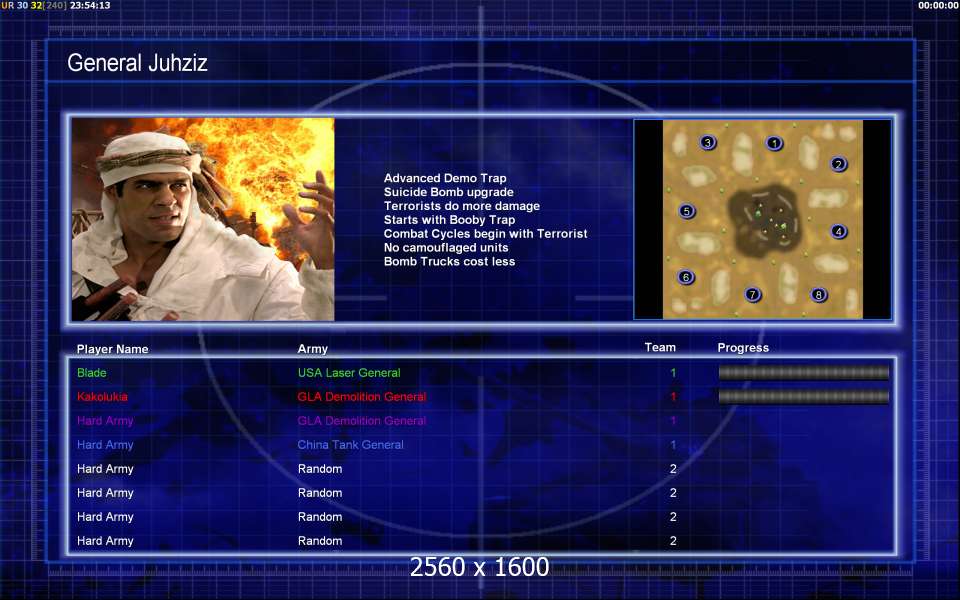Screen dimensions: 960x600
Task: Click team number beside China Tank General
Action: tap(673, 444)
